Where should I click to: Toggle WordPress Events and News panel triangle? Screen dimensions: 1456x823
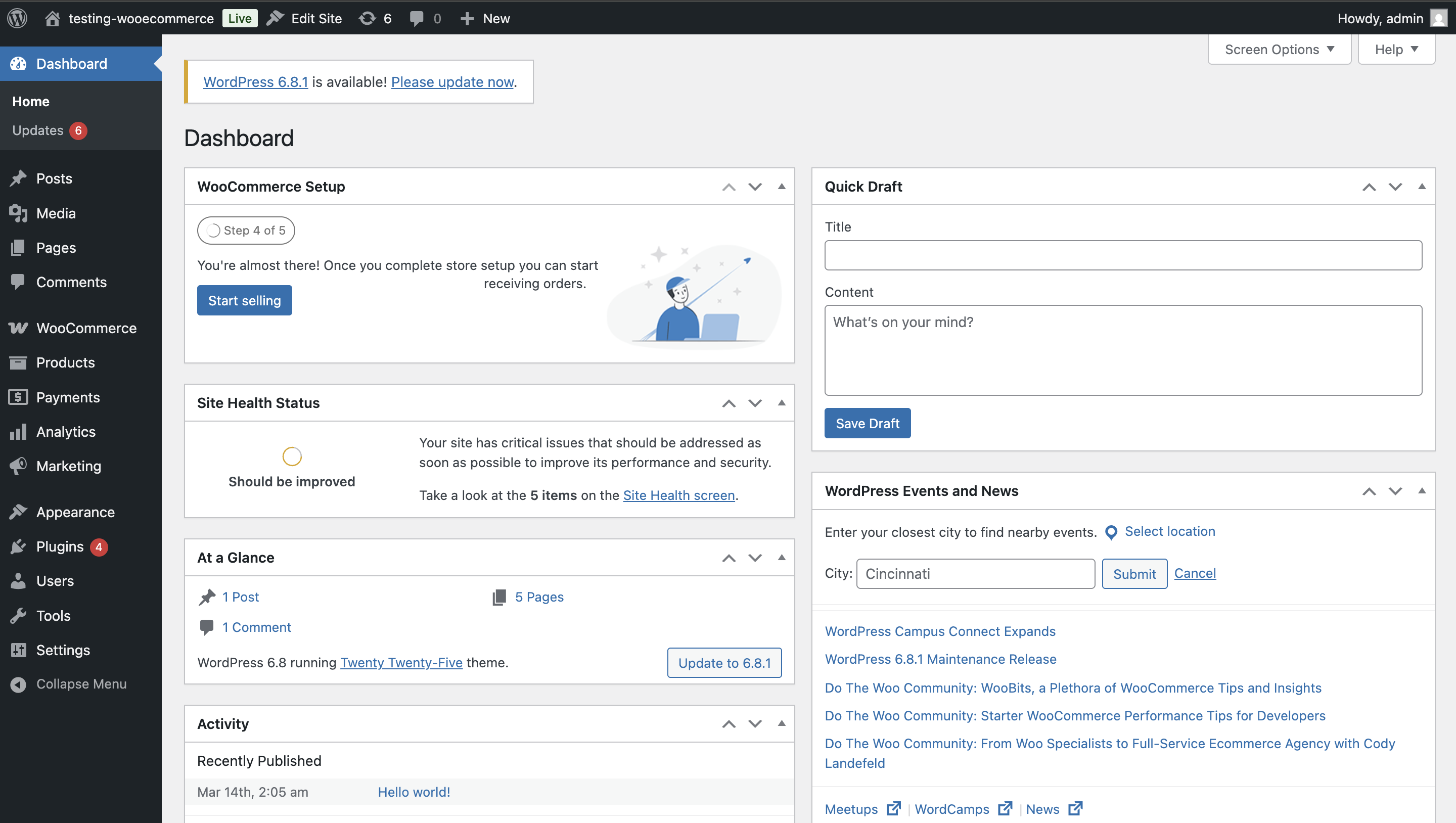pyautogui.click(x=1422, y=491)
